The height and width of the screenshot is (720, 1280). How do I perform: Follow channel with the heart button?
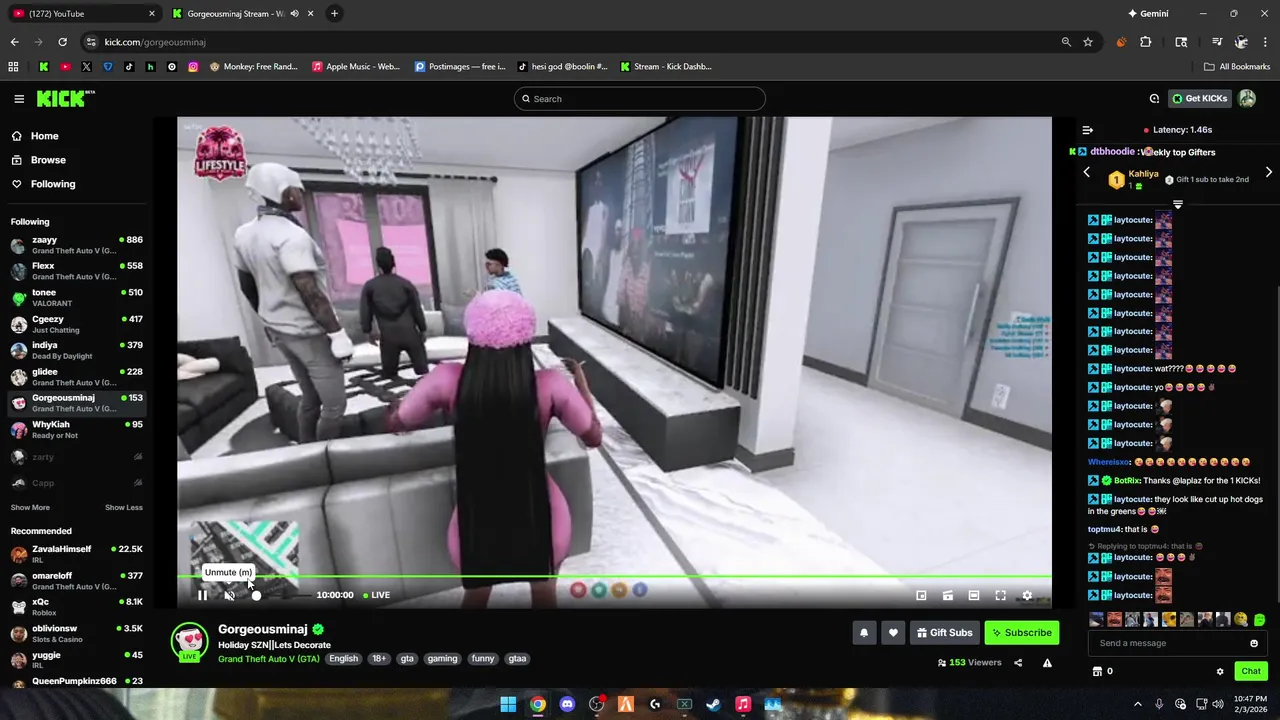pyautogui.click(x=893, y=633)
